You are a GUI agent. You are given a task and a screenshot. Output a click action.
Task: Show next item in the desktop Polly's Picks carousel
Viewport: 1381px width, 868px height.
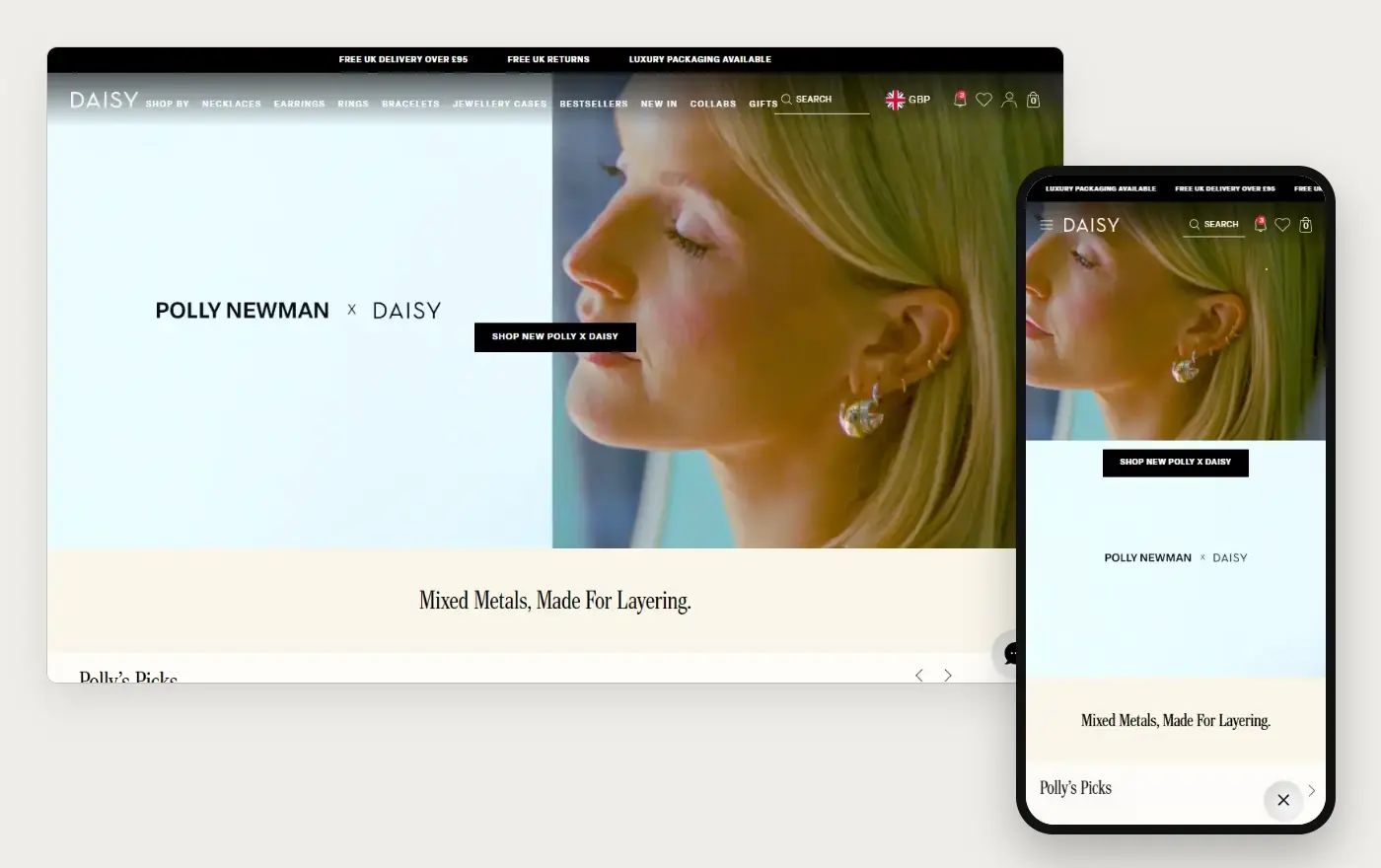[x=948, y=675]
